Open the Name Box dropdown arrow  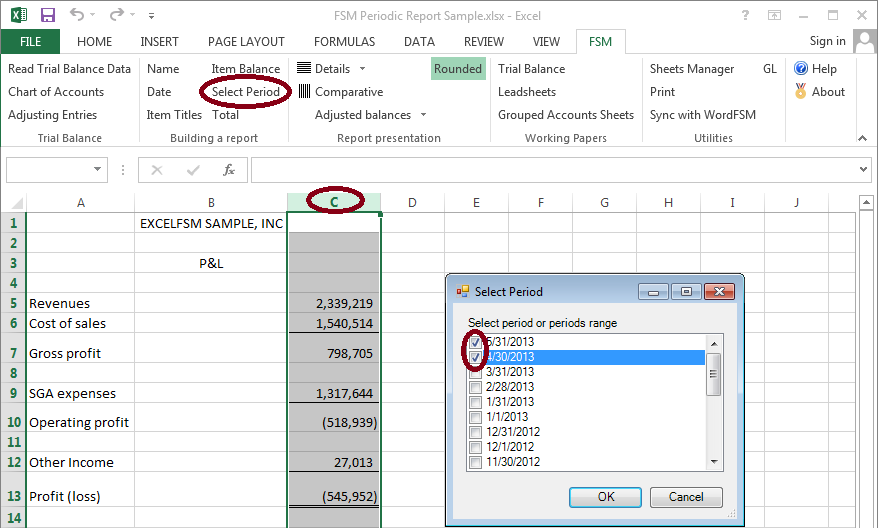(x=97, y=169)
